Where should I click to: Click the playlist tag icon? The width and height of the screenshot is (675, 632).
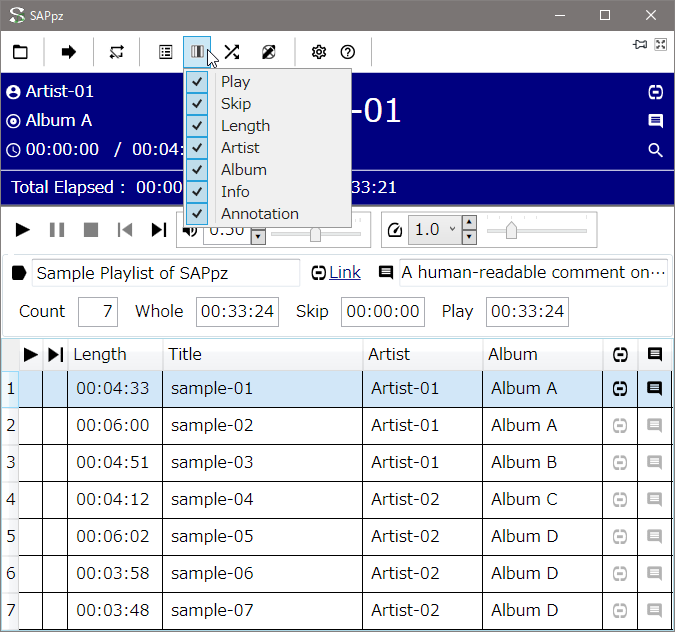(x=19, y=273)
